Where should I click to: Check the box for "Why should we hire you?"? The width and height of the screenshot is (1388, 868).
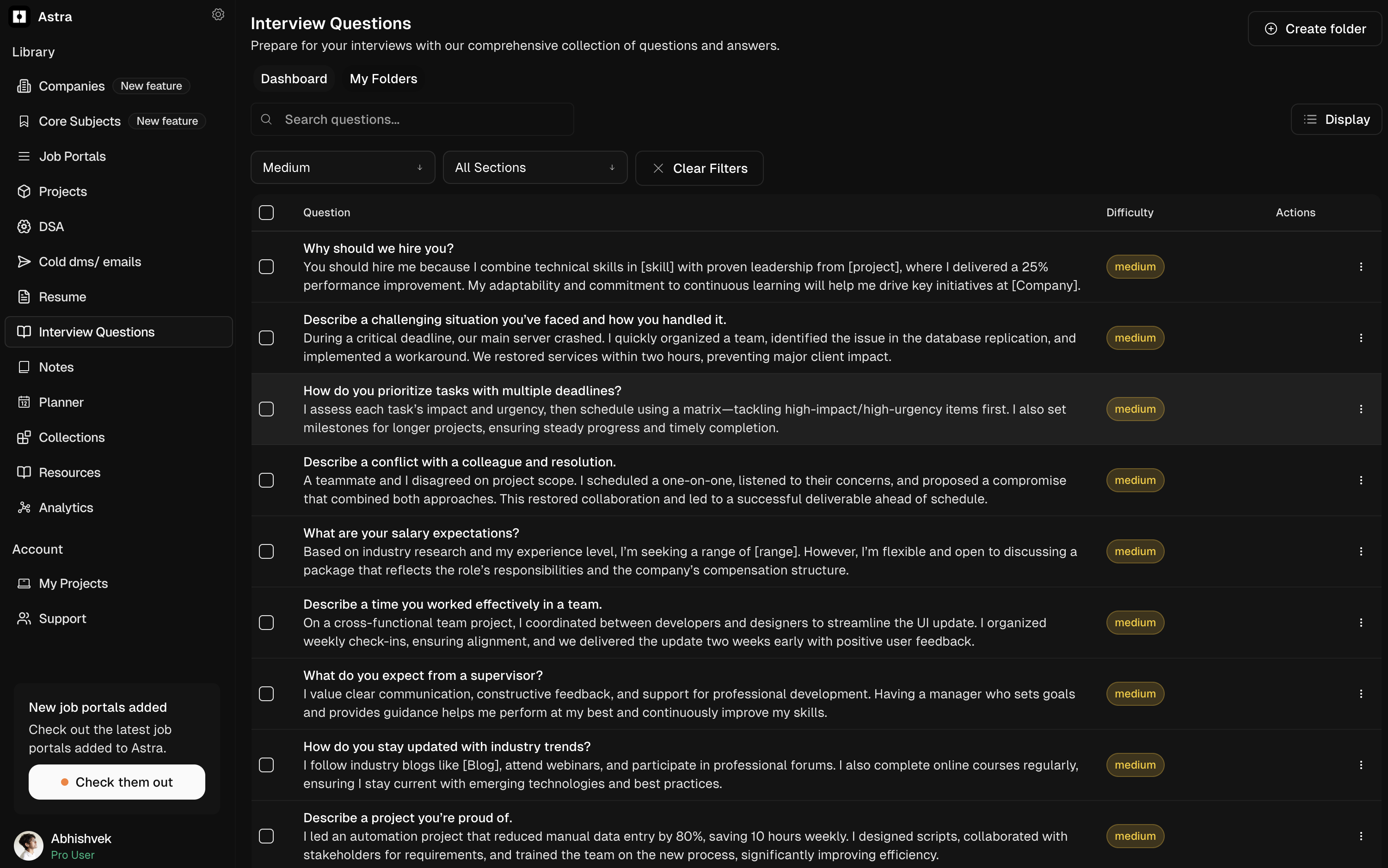click(x=266, y=267)
